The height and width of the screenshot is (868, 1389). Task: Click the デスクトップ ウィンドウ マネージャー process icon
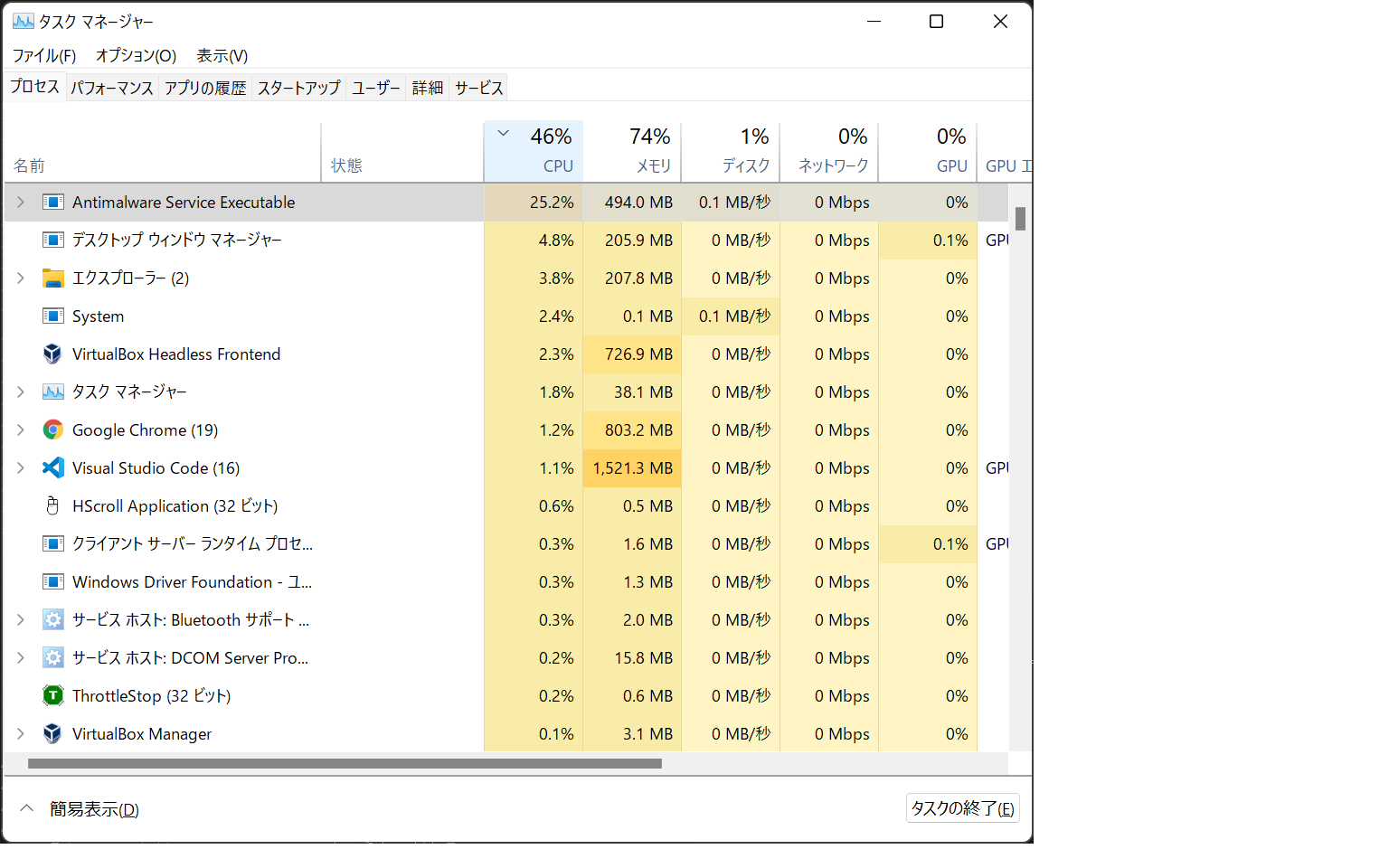point(53,241)
